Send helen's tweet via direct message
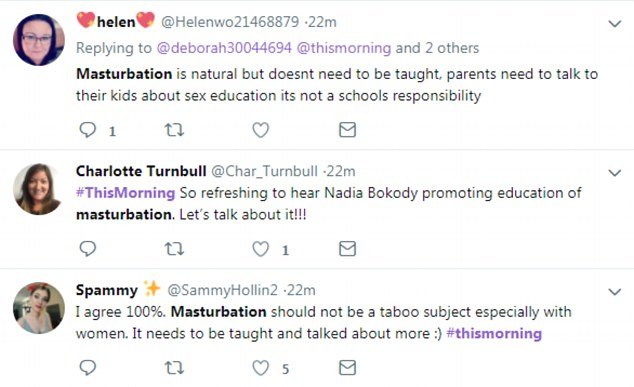Screen dimensions: 634x387 [347, 130]
